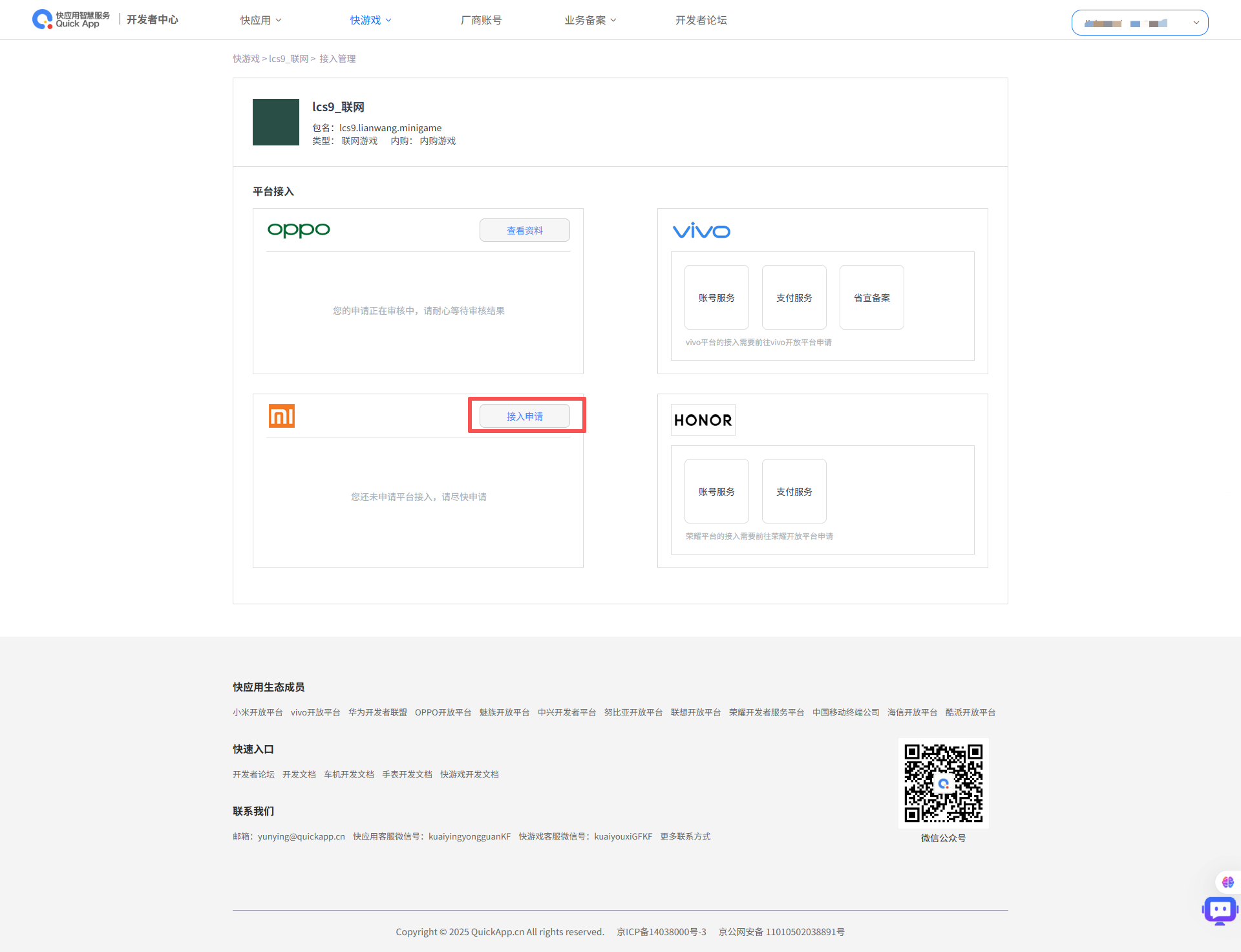Click the OPPO logo
Image resolution: width=1241 pixels, height=952 pixels.
(x=299, y=230)
